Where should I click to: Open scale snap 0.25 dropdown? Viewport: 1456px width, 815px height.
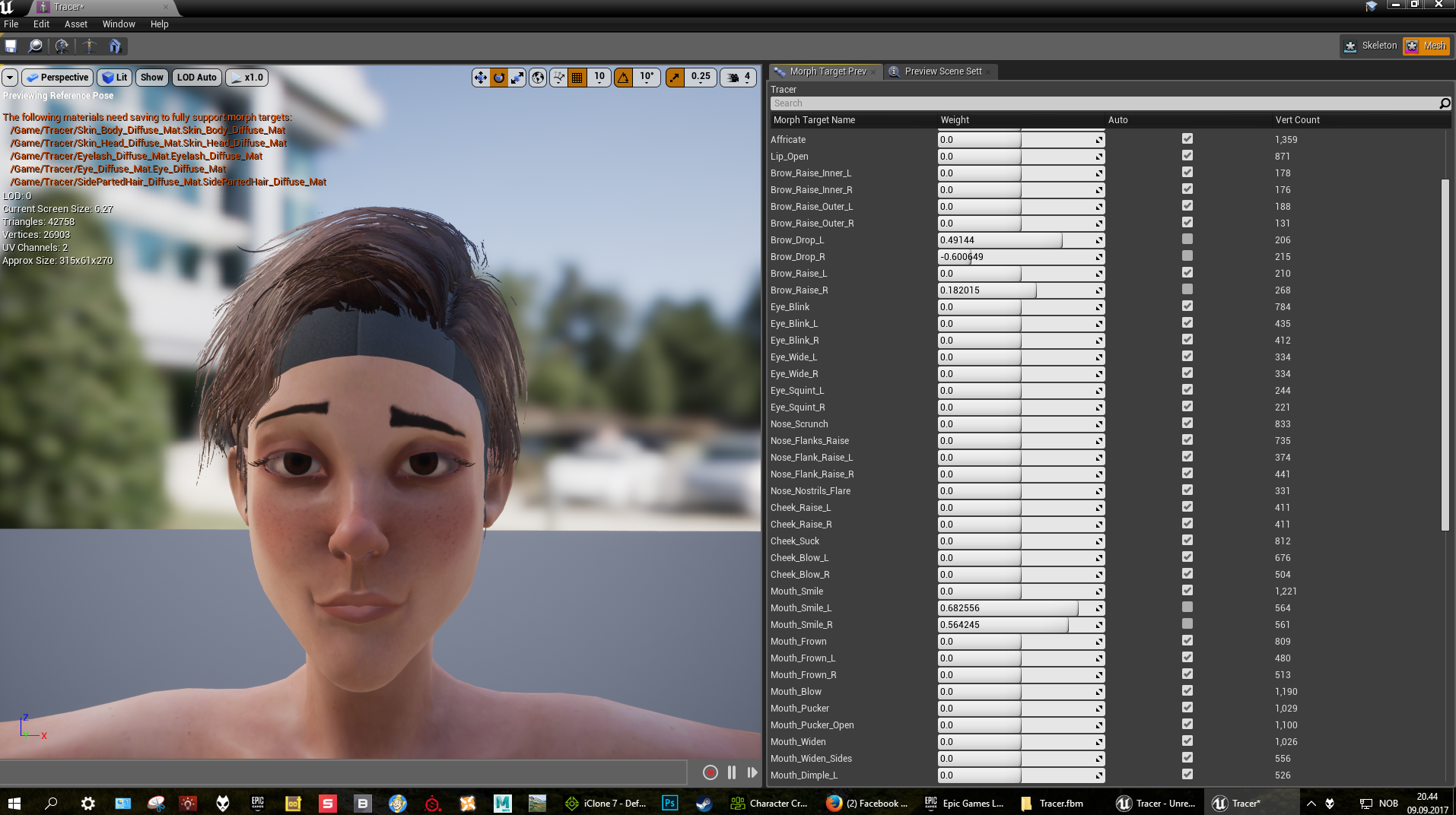click(x=701, y=78)
